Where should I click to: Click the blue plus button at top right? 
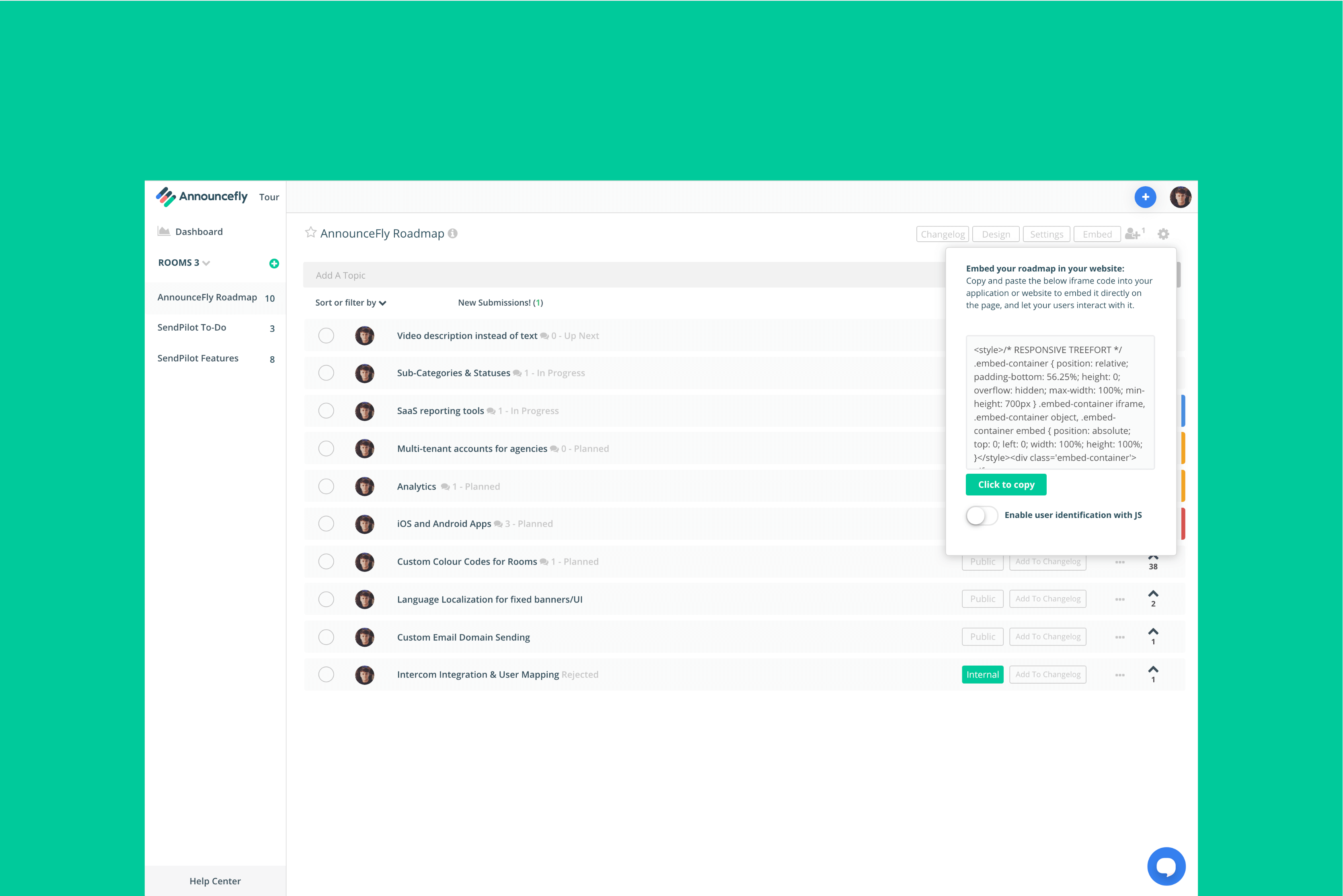[x=1145, y=197]
